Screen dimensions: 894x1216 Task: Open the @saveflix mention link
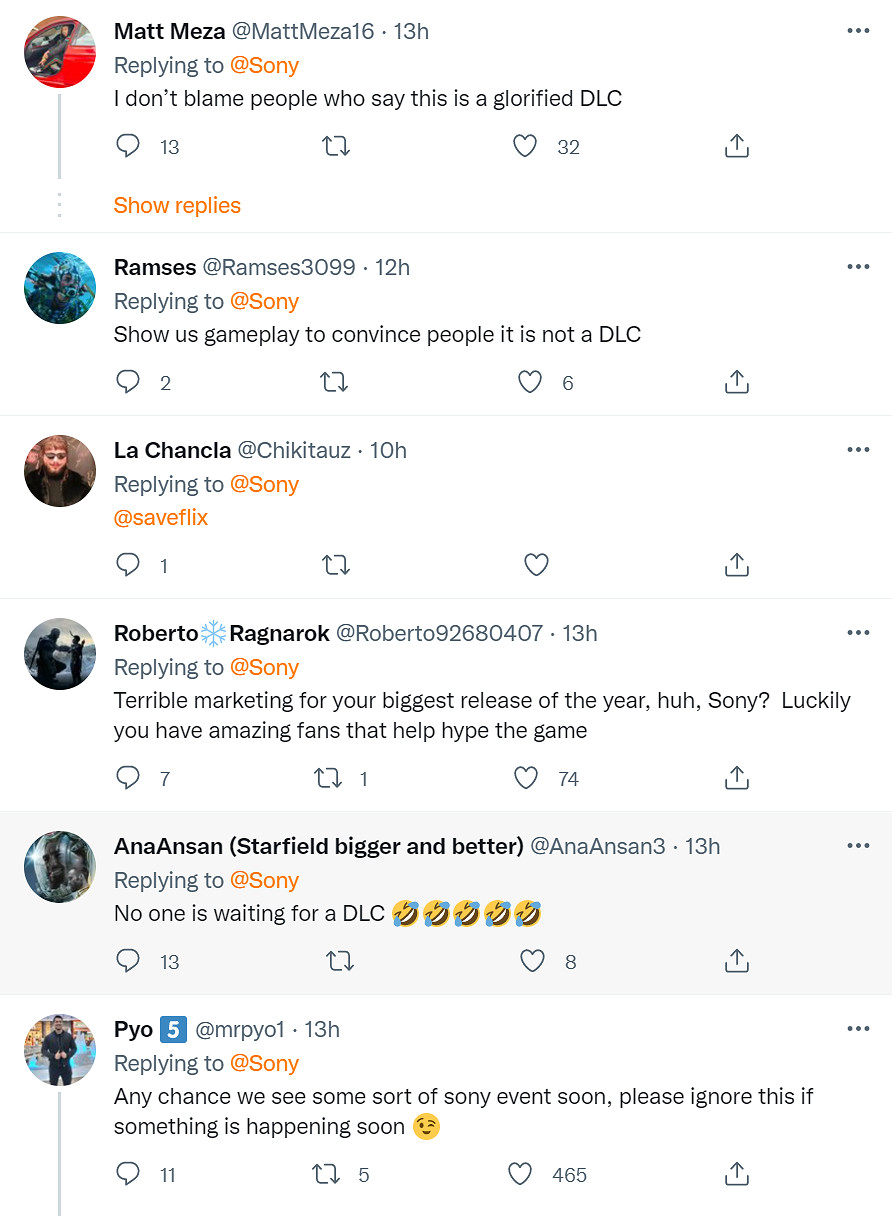coord(161,518)
